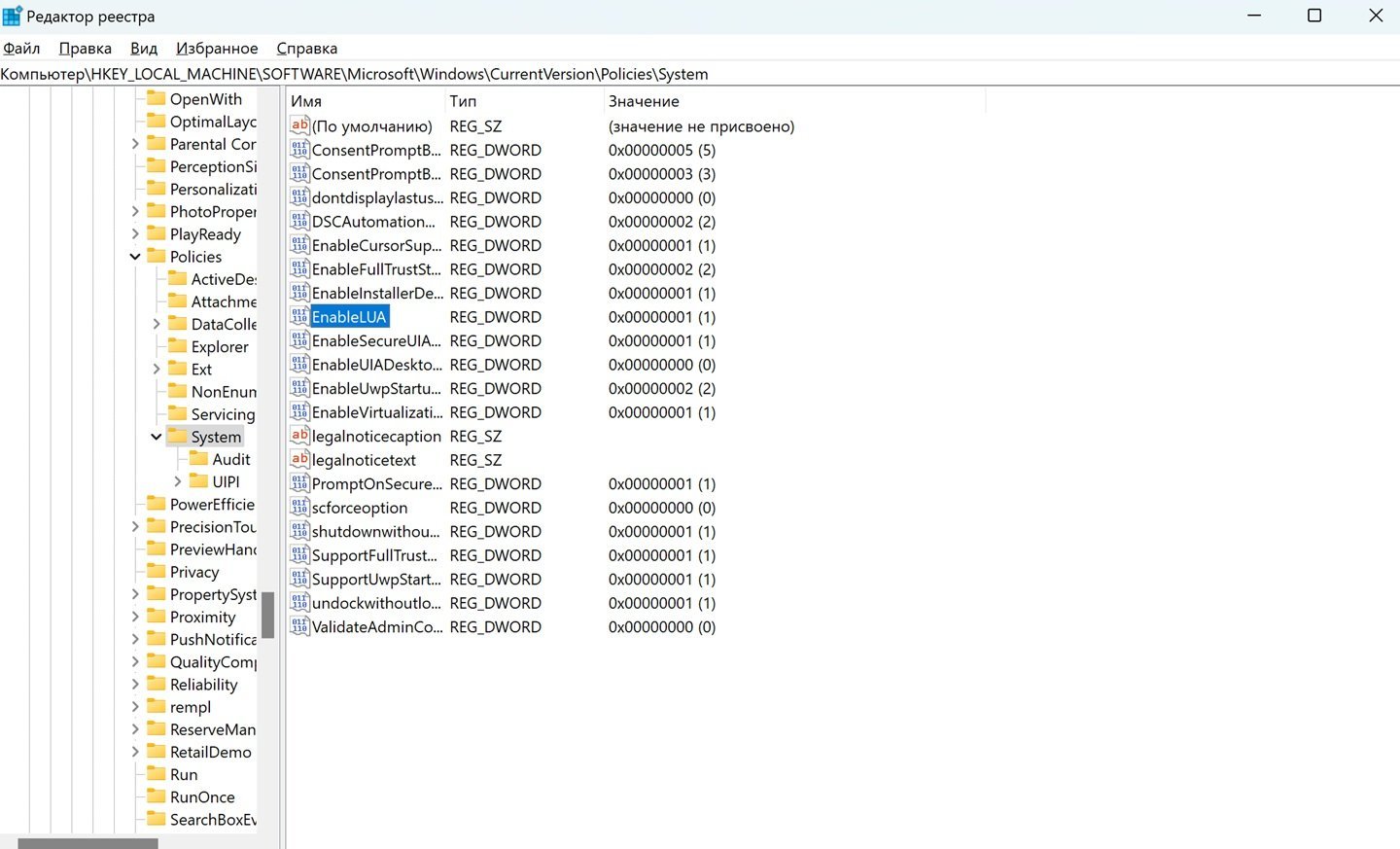The image size is (1400, 849).
Task: Click the icon beside undockwithoutlo... value
Action: tap(299, 603)
